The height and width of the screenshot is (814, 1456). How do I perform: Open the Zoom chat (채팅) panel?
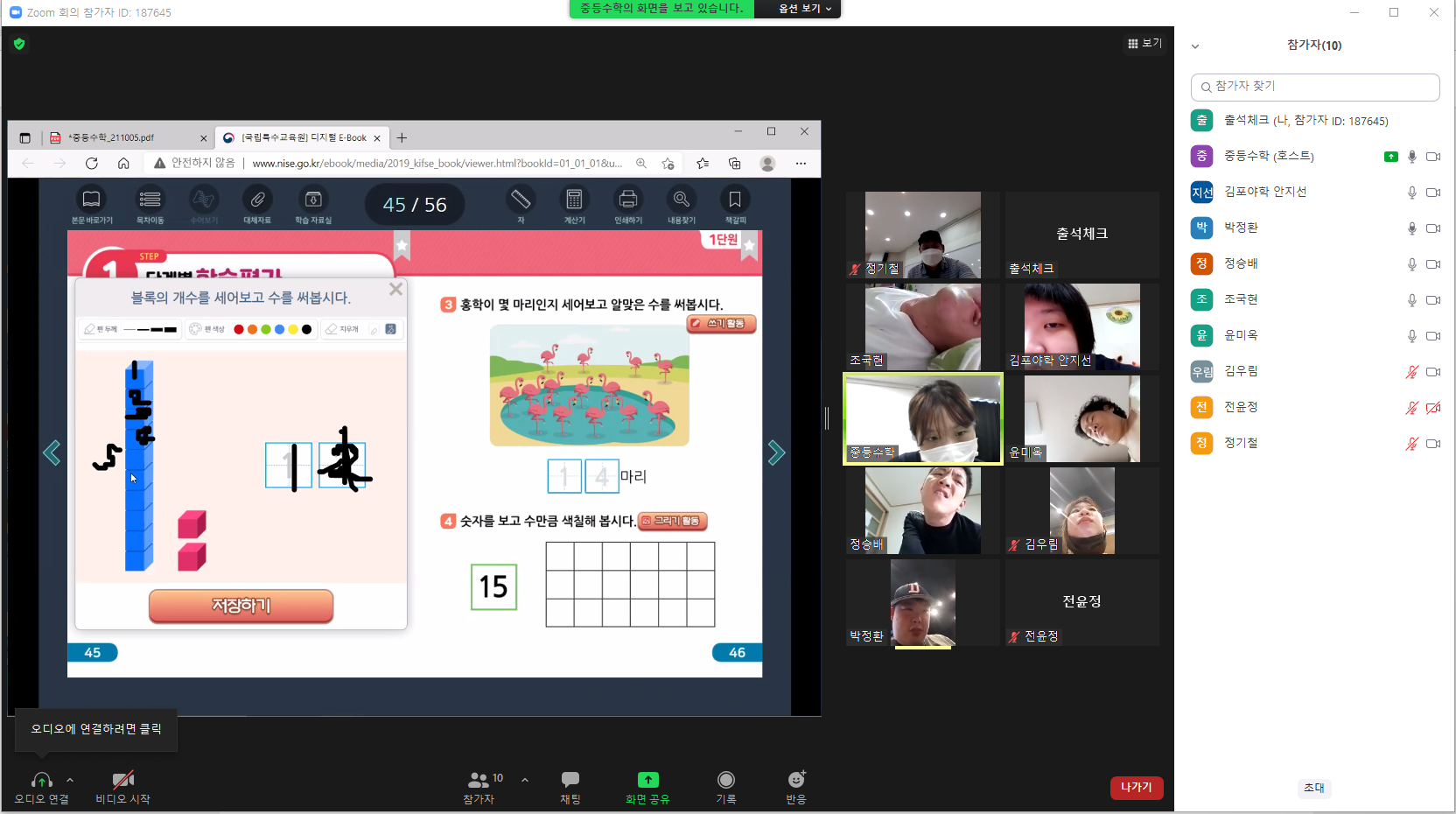570,787
